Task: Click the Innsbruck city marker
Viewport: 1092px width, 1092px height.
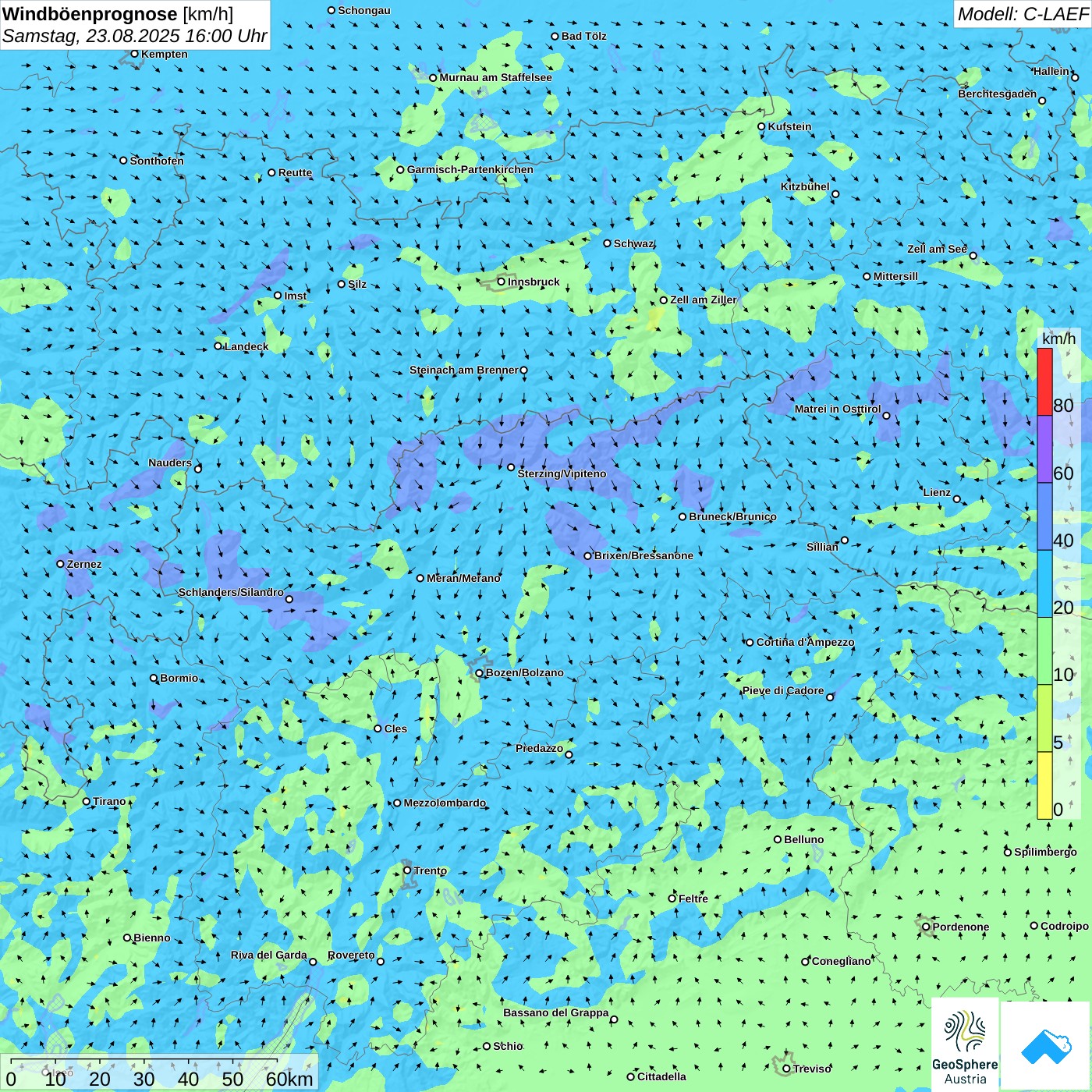Action: [502, 282]
